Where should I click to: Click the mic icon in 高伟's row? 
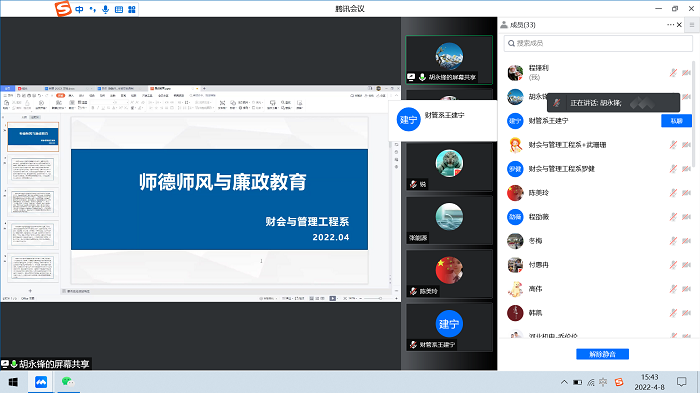pos(673,289)
